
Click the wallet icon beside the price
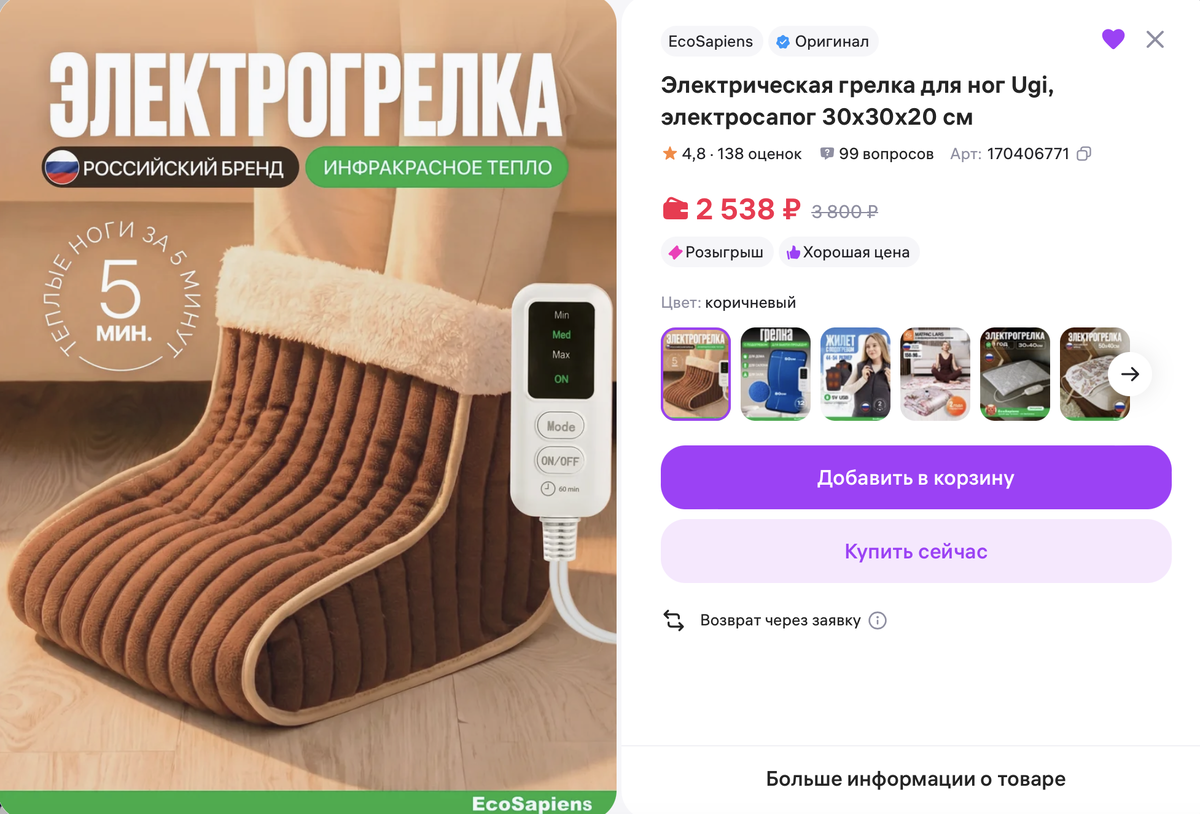(x=676, y=209)
